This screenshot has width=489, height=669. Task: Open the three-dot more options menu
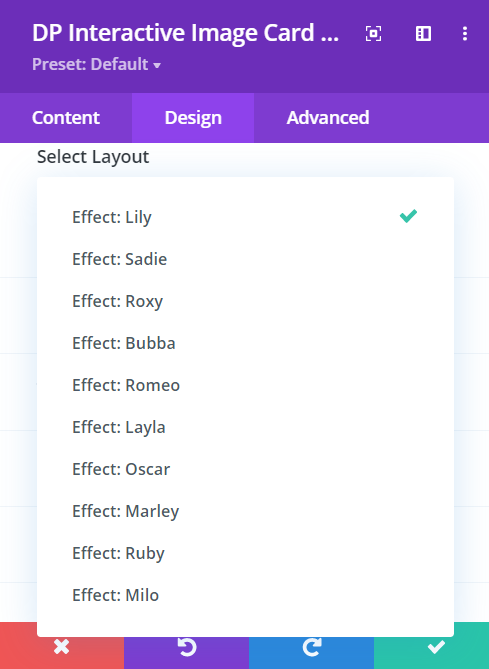[465, 34]
